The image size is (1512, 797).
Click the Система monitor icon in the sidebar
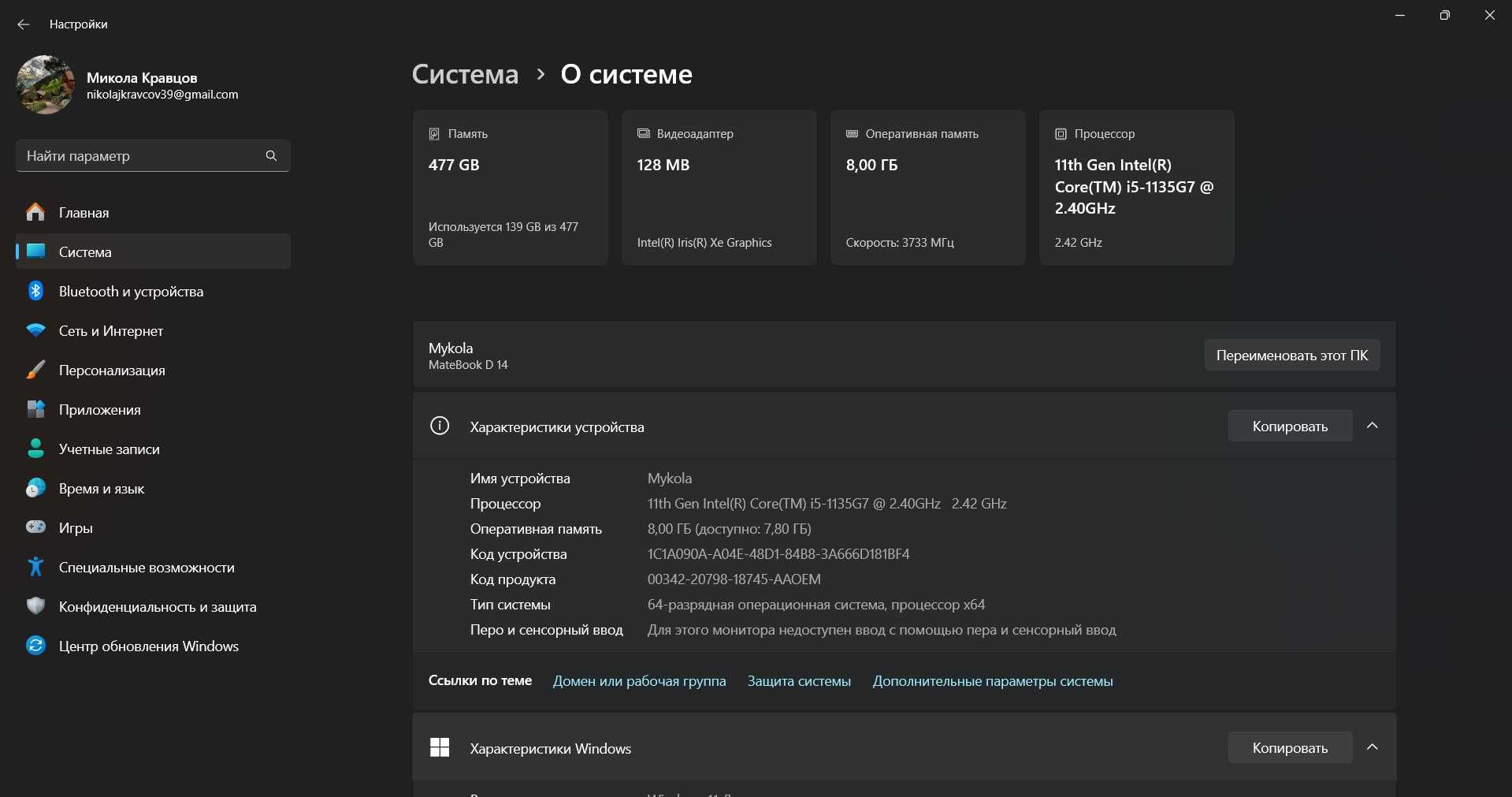(x=35, y=251)
